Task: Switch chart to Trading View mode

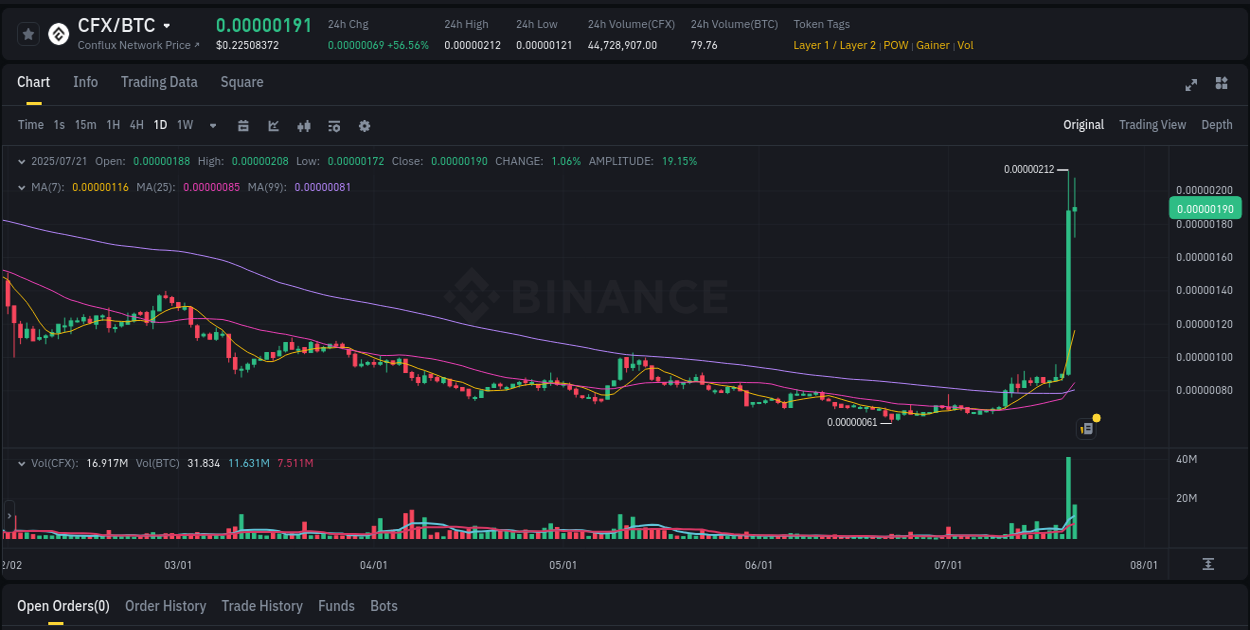Action: (1152, 125)
